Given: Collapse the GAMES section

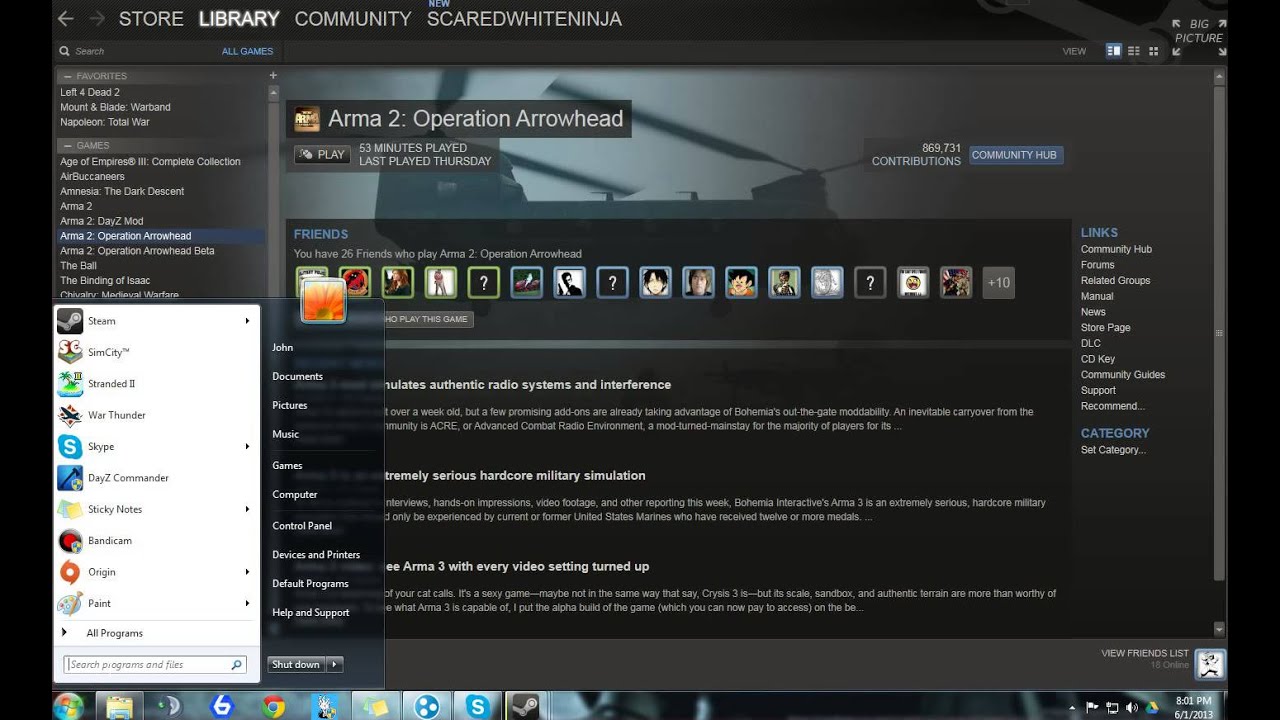Looking at the screenshot, I should (68, 146).
